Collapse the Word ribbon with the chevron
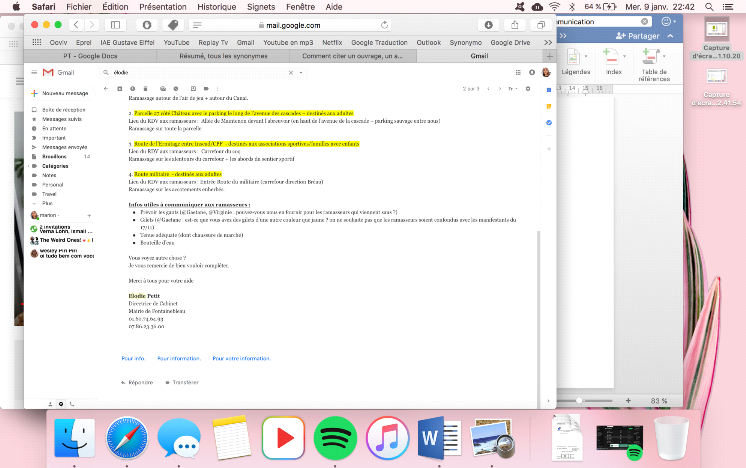Screen dimensions: 746x468 (x=670, y=36)
